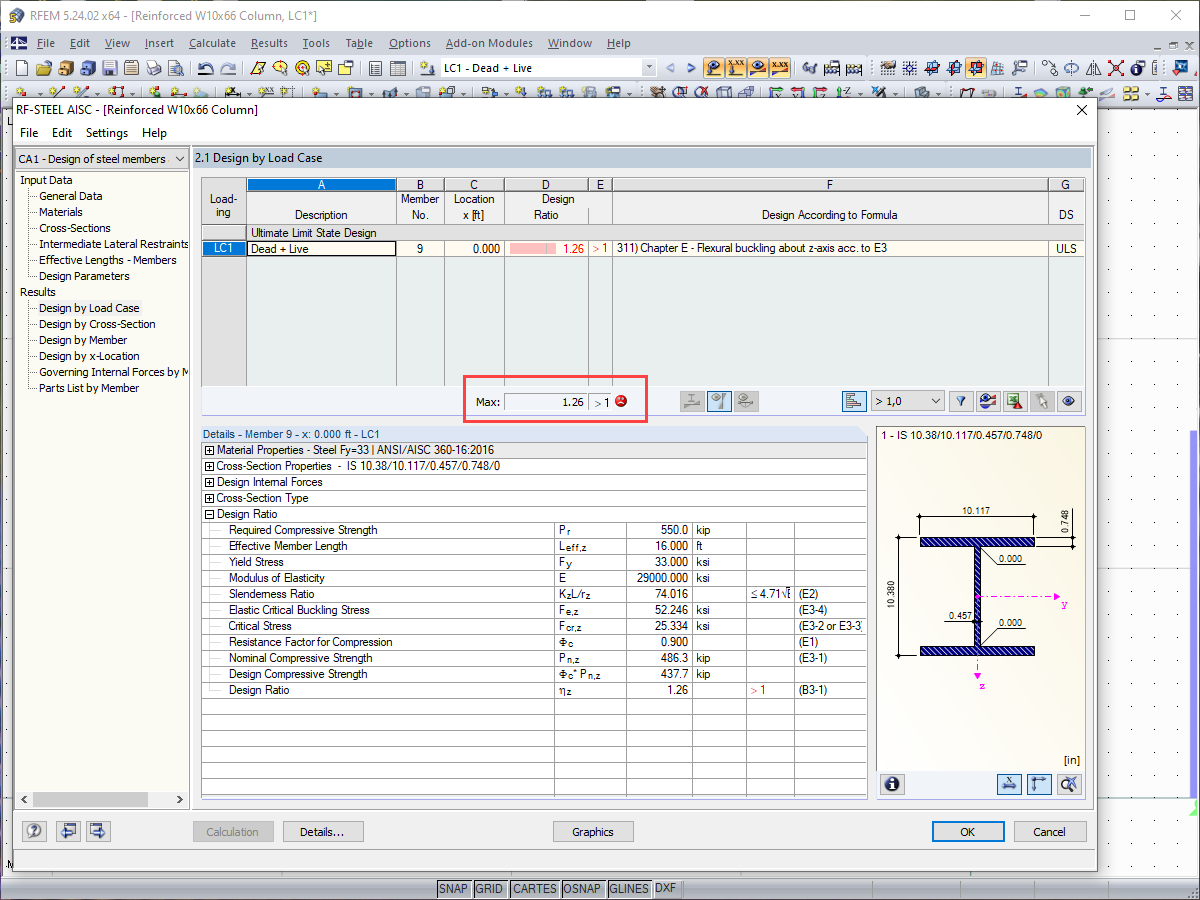The width and height of the screenshot is (1200, 900).
Task: Click the New model icon in main toolbar
Action: 22,68
